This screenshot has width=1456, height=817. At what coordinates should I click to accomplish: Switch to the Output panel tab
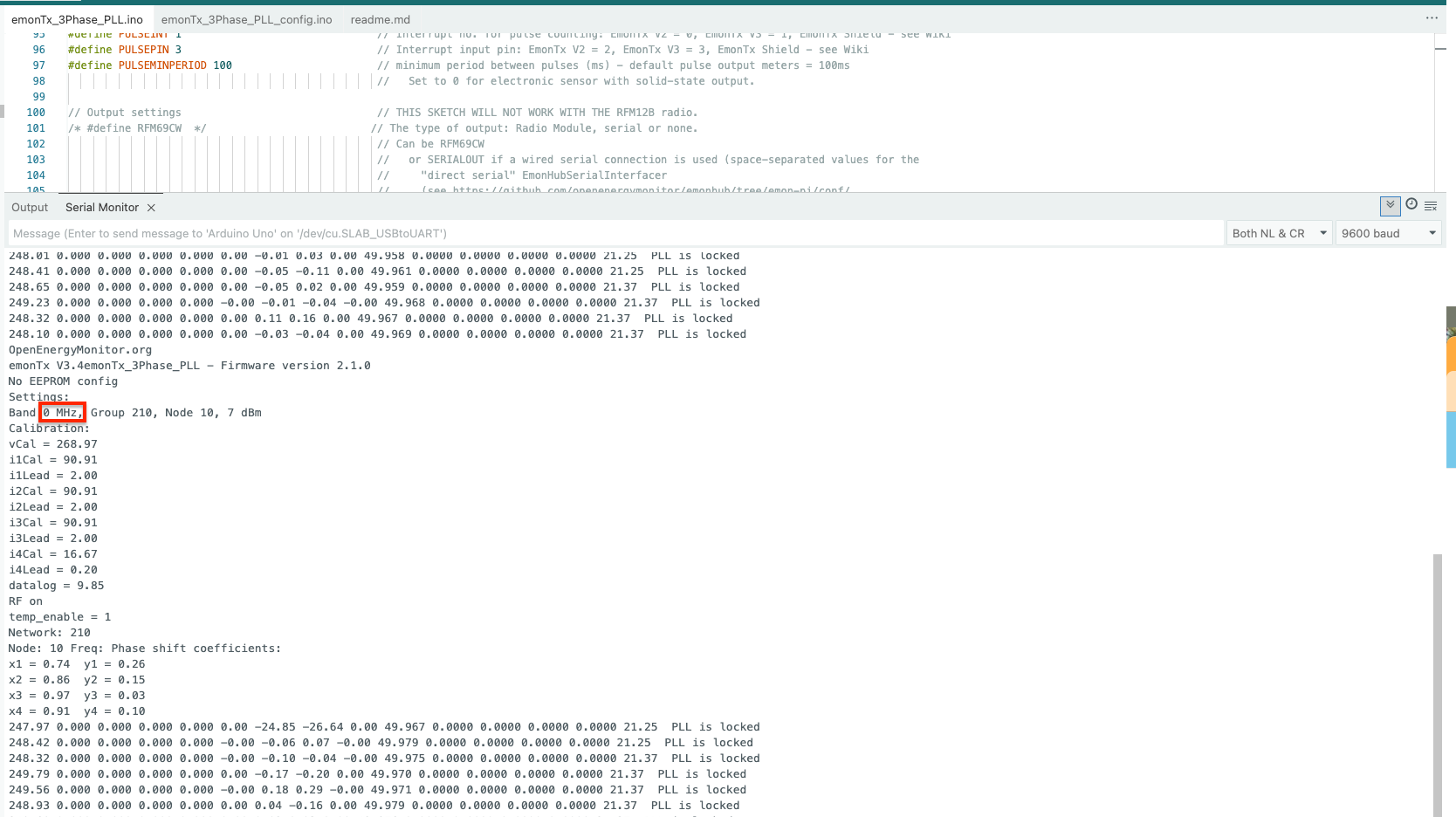30,208
